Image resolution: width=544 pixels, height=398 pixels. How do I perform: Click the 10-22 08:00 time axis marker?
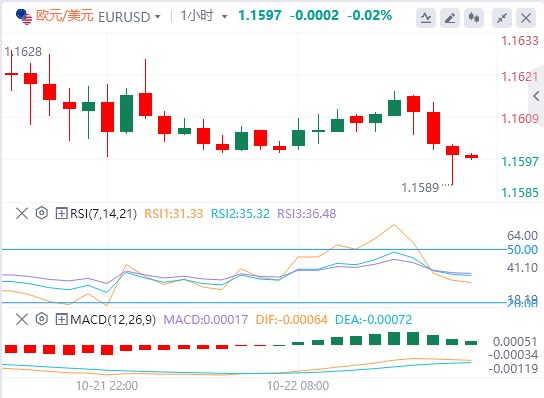[298, 386]
